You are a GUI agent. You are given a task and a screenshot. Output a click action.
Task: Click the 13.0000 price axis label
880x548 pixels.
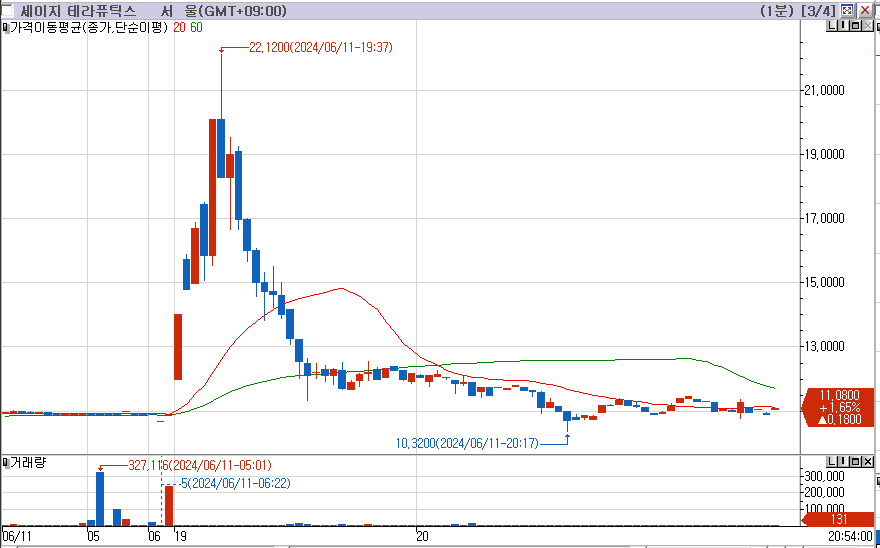pos(824,346)
